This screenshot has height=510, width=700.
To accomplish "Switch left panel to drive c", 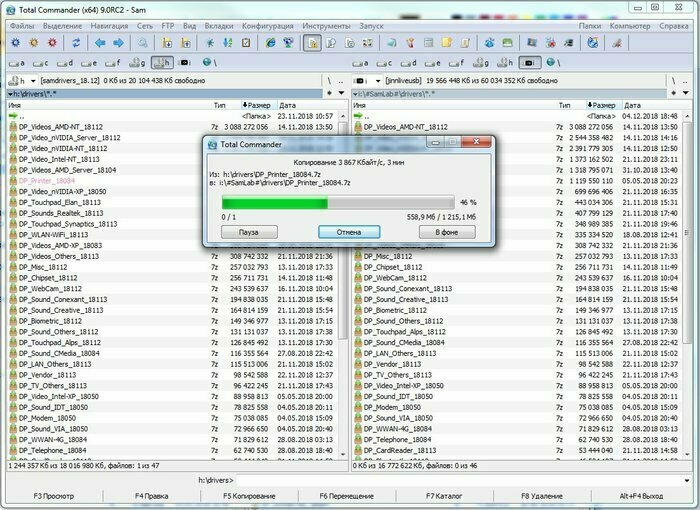I will (x=41, y=63).
